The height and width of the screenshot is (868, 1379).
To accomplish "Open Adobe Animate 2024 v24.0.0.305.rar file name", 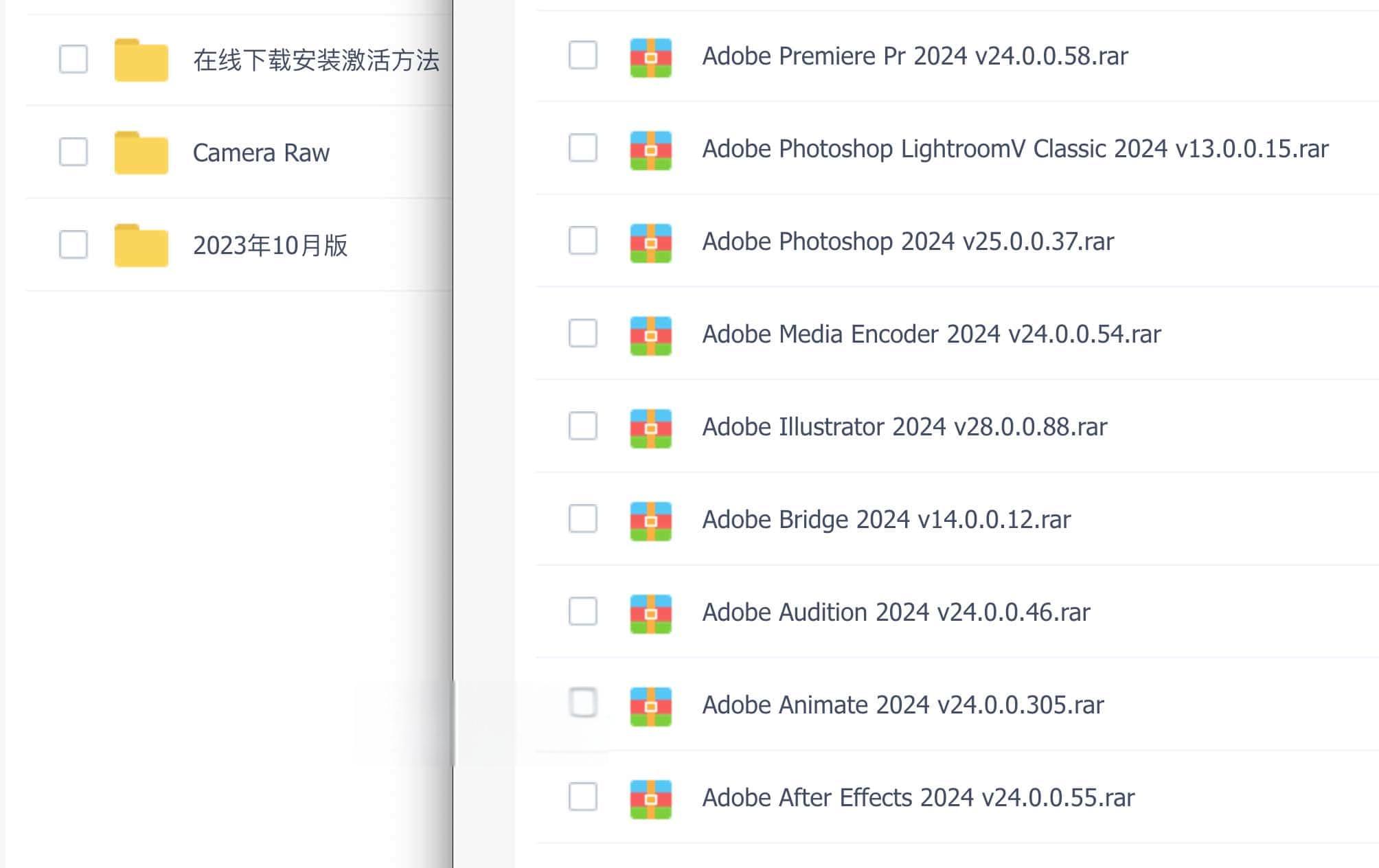I will 902,705.
